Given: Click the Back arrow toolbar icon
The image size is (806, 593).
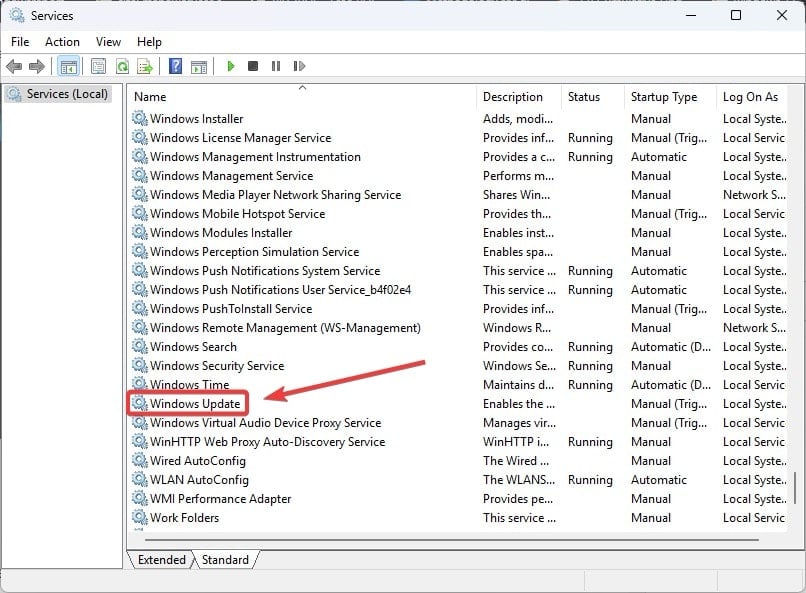Looking at the screenshot, I should [14, 66].
